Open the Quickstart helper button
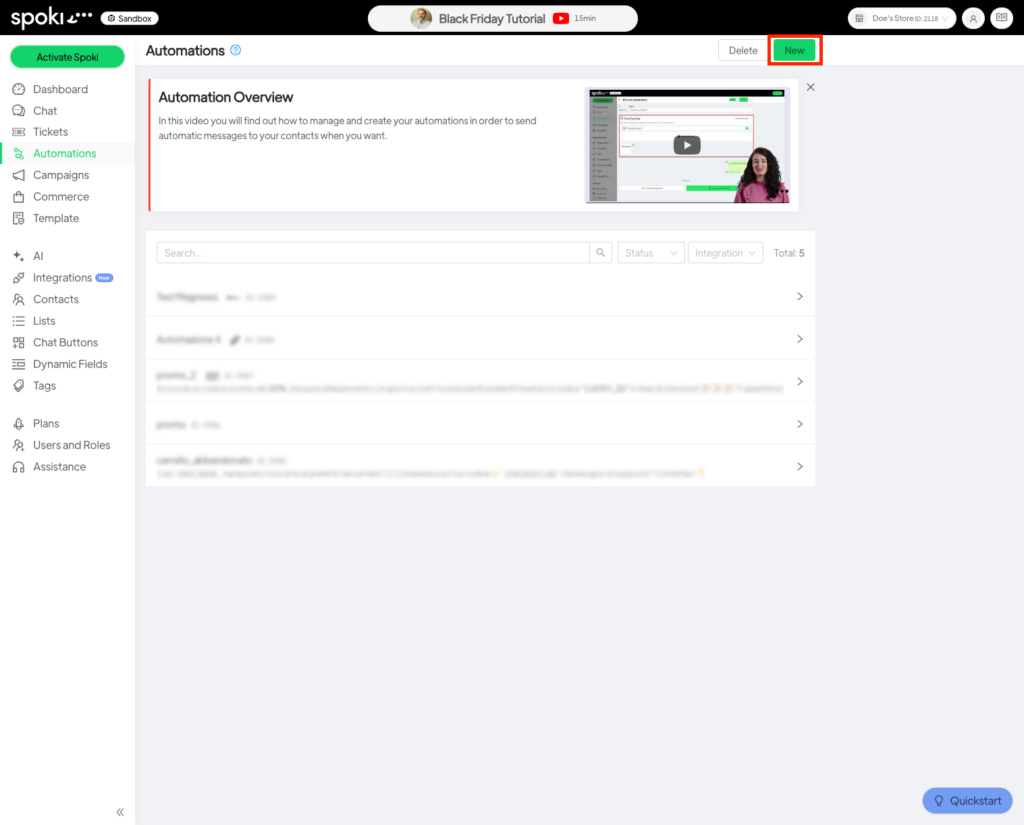 [967, 801]
